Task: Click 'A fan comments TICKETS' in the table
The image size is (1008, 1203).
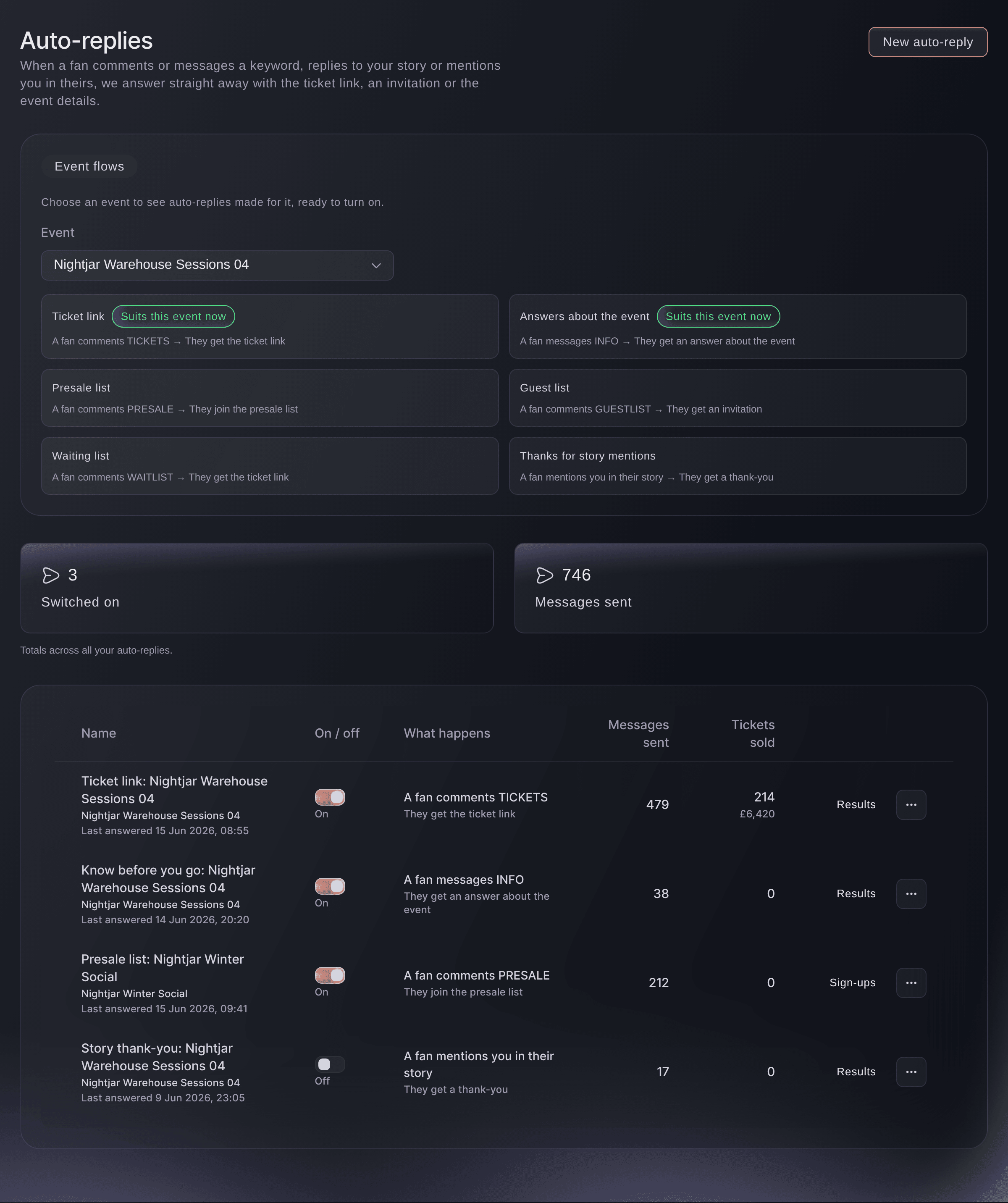Action: pyautogui.click(x=475, y=797)
